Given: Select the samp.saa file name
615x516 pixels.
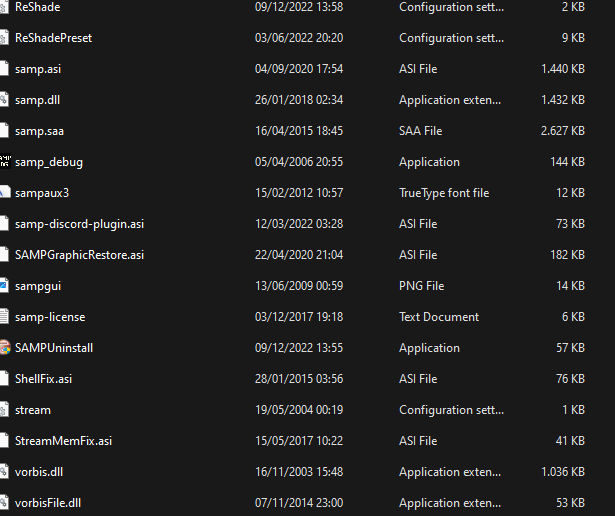Looking at the screenshot, I should (39, 131).
